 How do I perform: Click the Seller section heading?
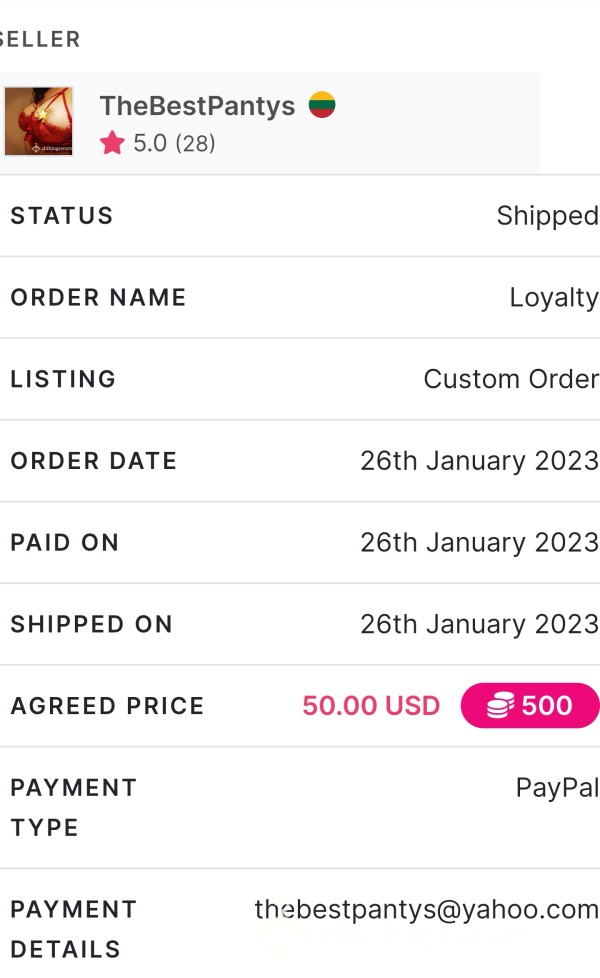click(40, 39)
